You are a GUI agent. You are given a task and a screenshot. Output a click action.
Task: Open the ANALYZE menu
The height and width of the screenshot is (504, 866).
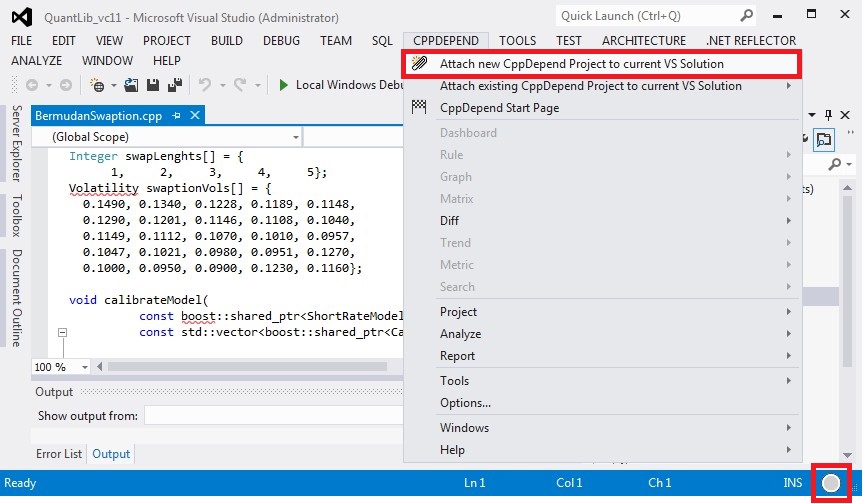[36, 61]
